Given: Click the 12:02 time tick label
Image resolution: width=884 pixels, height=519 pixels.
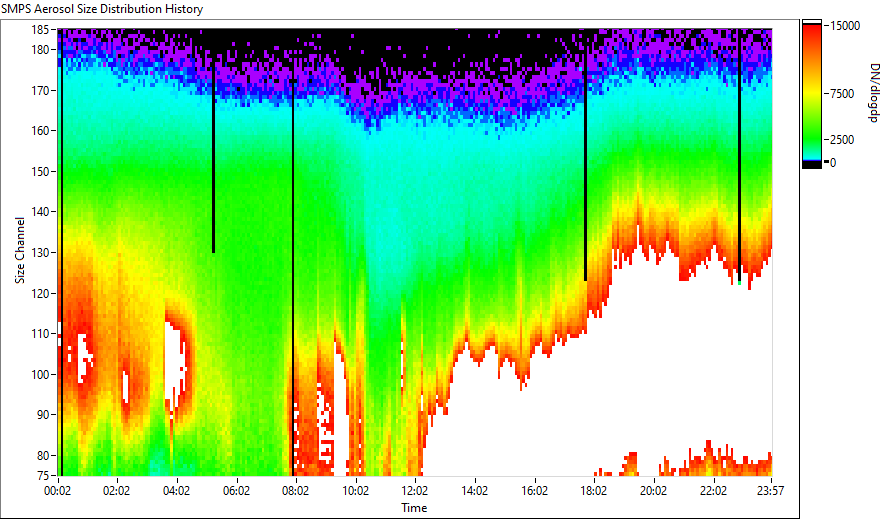Looking at the screenshot, I should (415, 491).
